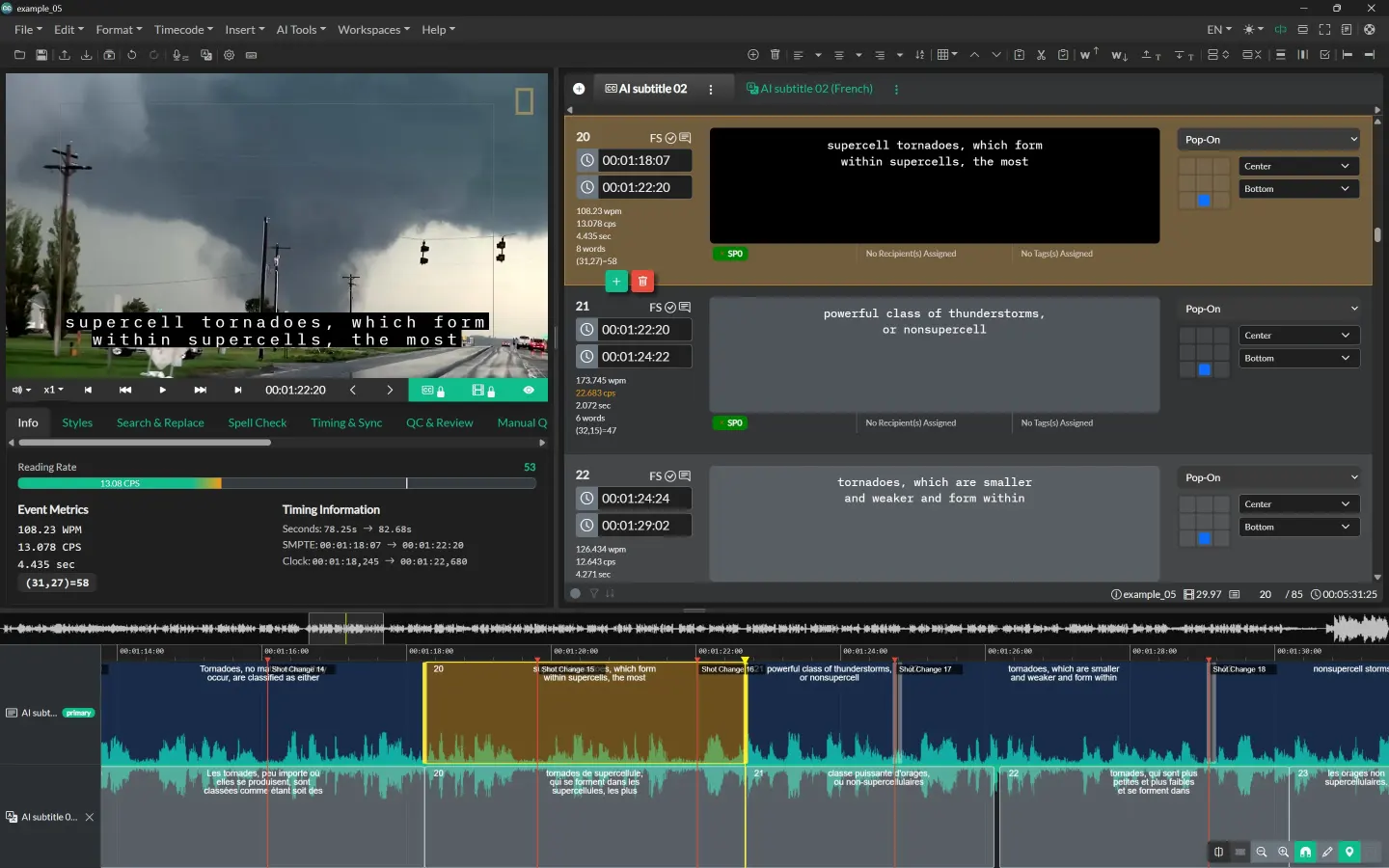Screen dimensions: 1389x868
Task: Click the upload/export arrow icon
Action: [x=65, y=55]
